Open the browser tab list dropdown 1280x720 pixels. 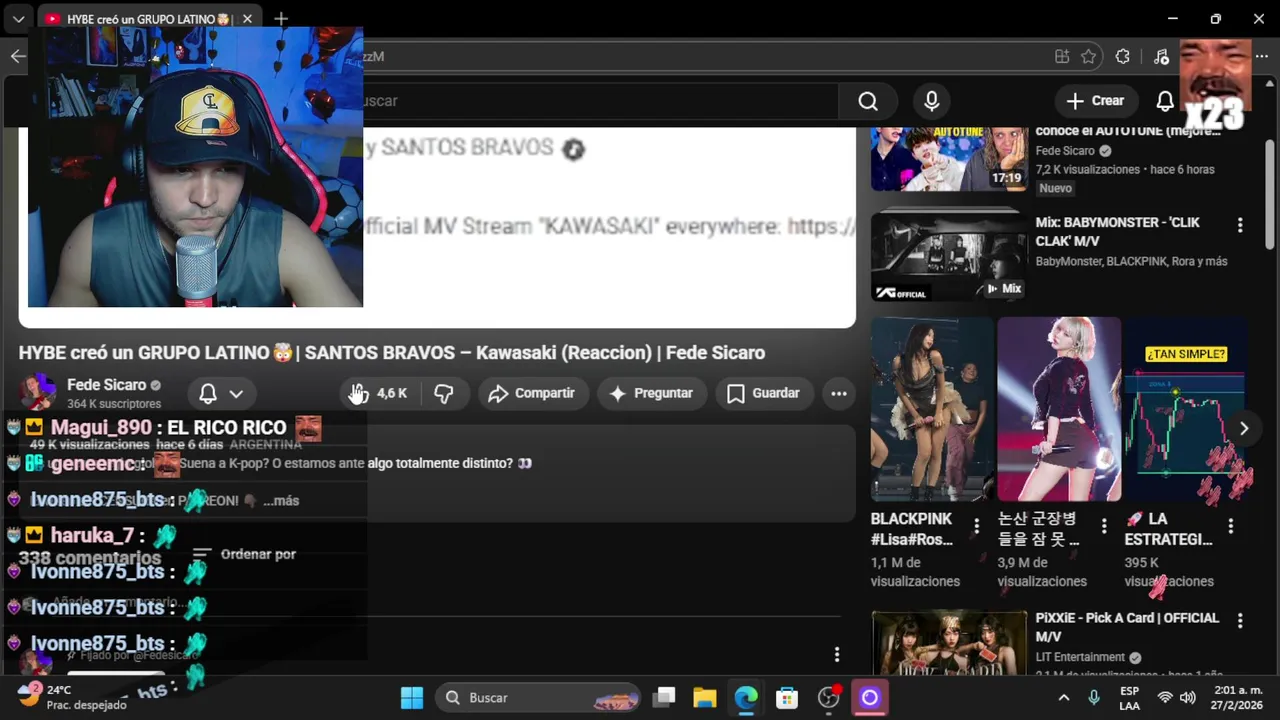[18, 19]
